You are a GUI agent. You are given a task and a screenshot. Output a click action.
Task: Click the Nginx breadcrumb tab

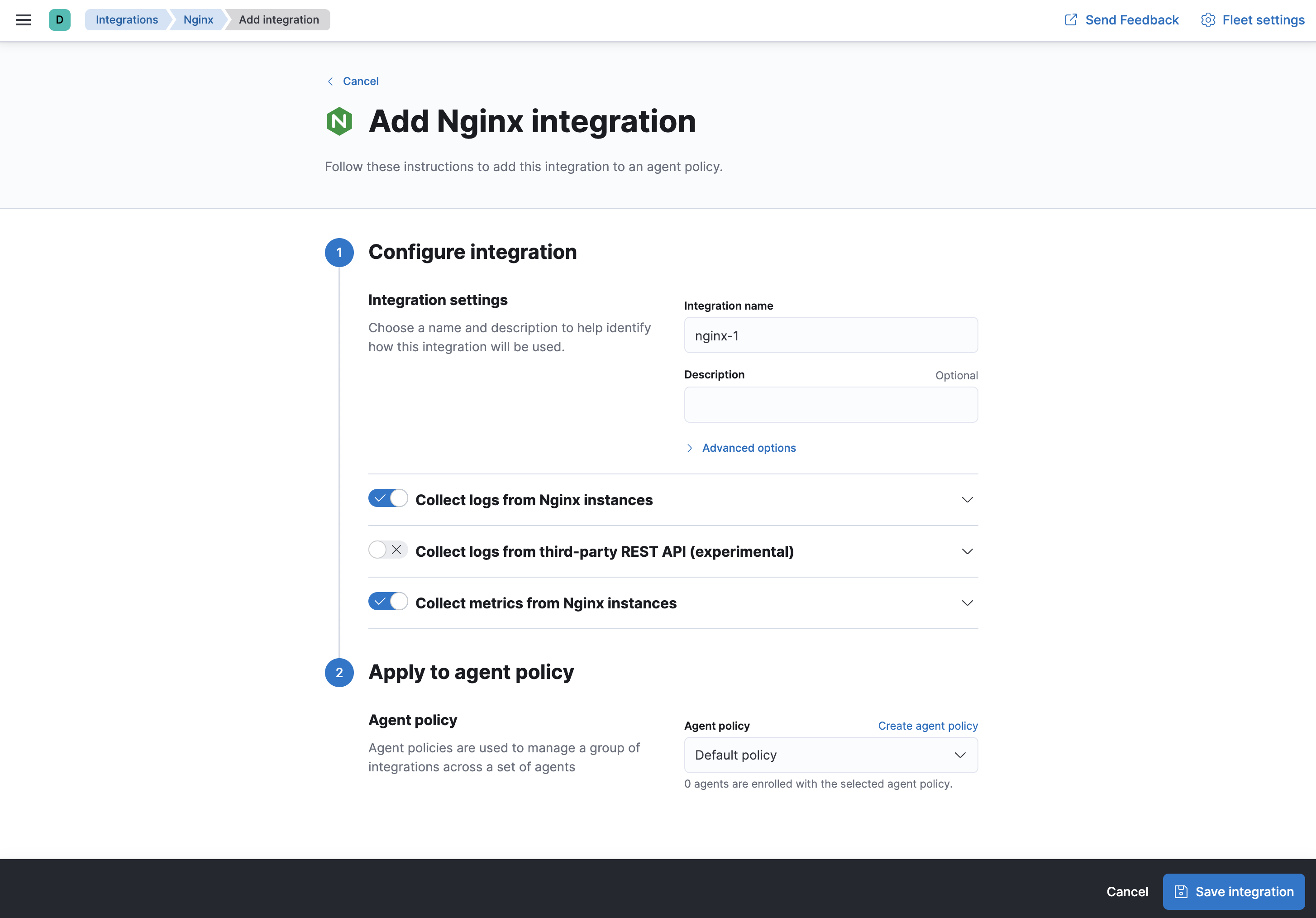click(198, 19)
